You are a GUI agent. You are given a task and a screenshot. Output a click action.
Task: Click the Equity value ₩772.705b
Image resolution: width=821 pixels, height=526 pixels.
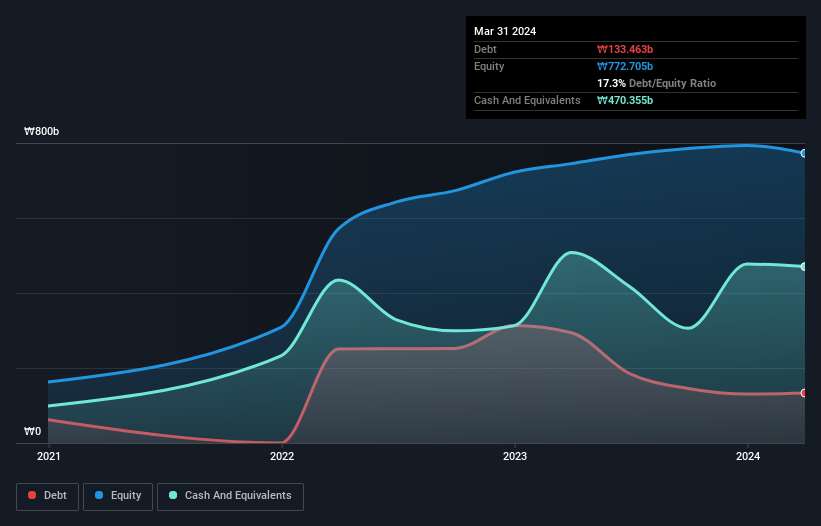(x=625, y=66)
